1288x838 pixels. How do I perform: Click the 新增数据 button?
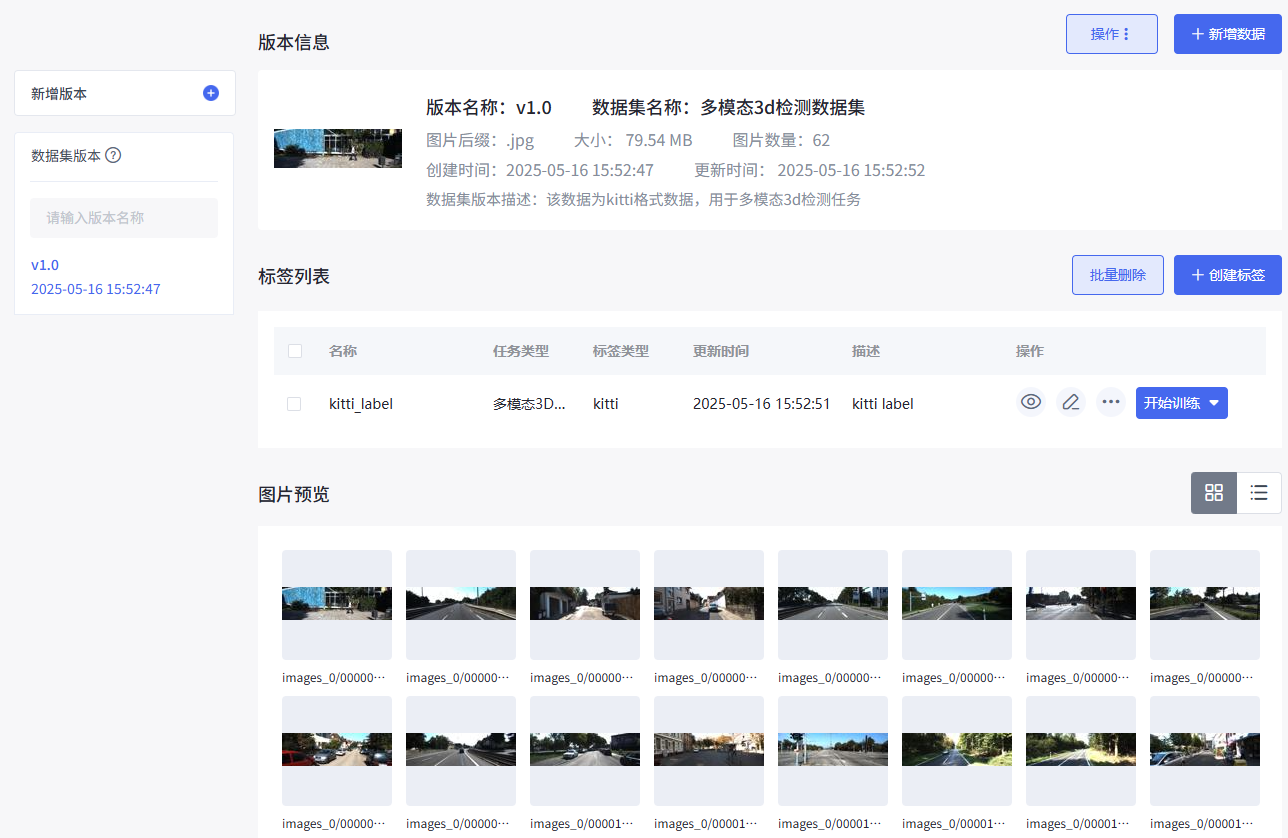click(x=1228, y=34)
